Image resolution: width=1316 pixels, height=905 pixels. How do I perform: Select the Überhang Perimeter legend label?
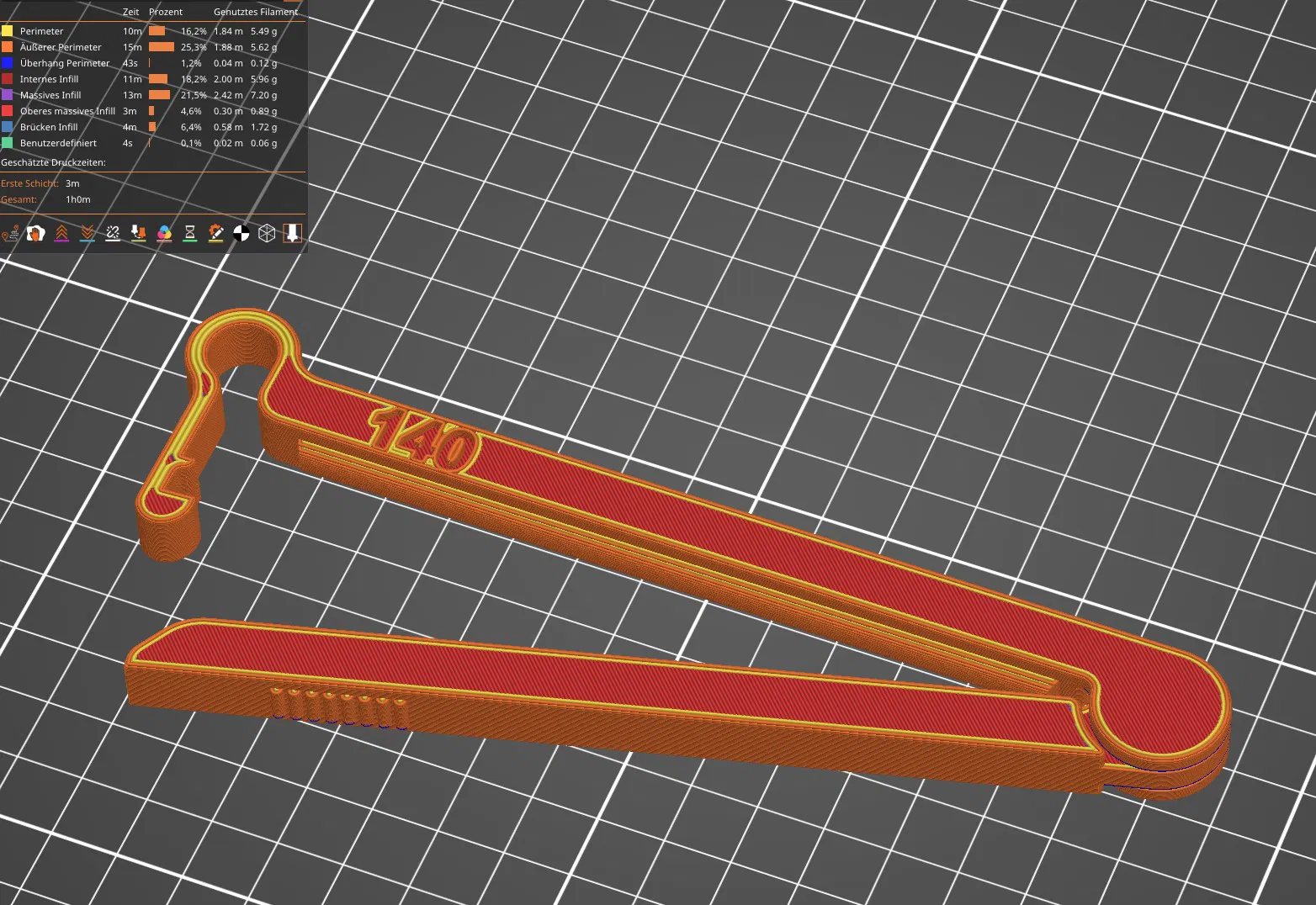coord(65,63)
